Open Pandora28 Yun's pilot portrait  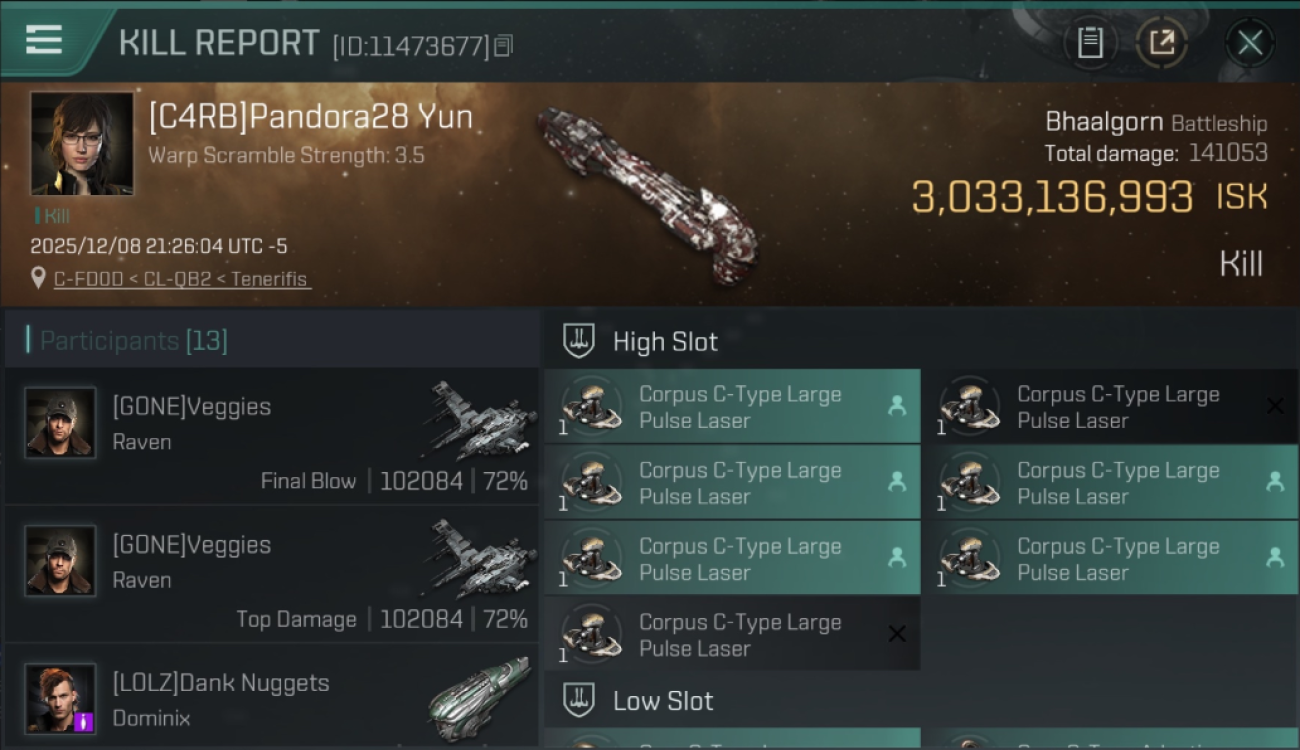point(81,143)
